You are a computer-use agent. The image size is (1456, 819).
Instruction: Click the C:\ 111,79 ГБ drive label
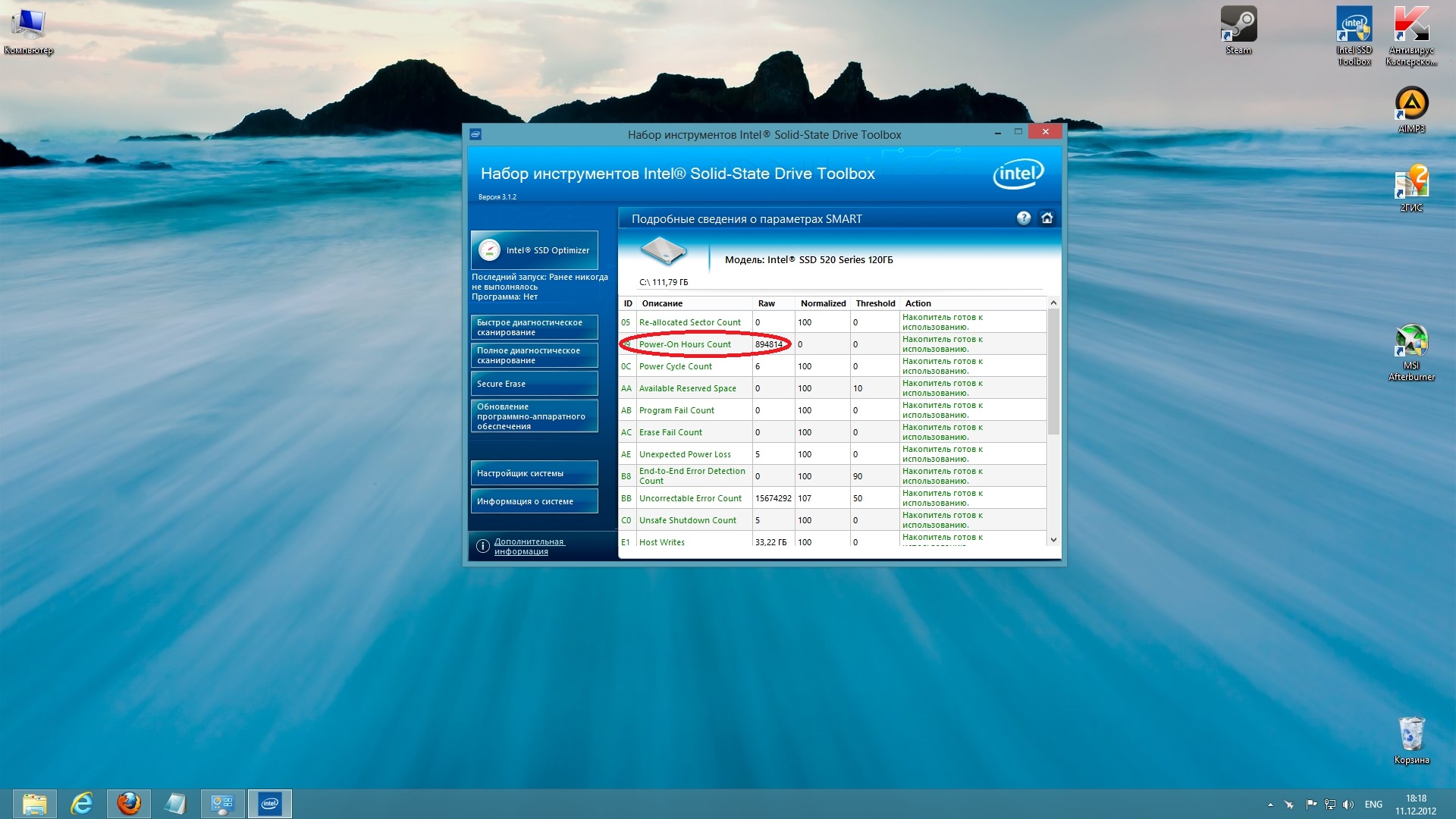tap(664, 282)
